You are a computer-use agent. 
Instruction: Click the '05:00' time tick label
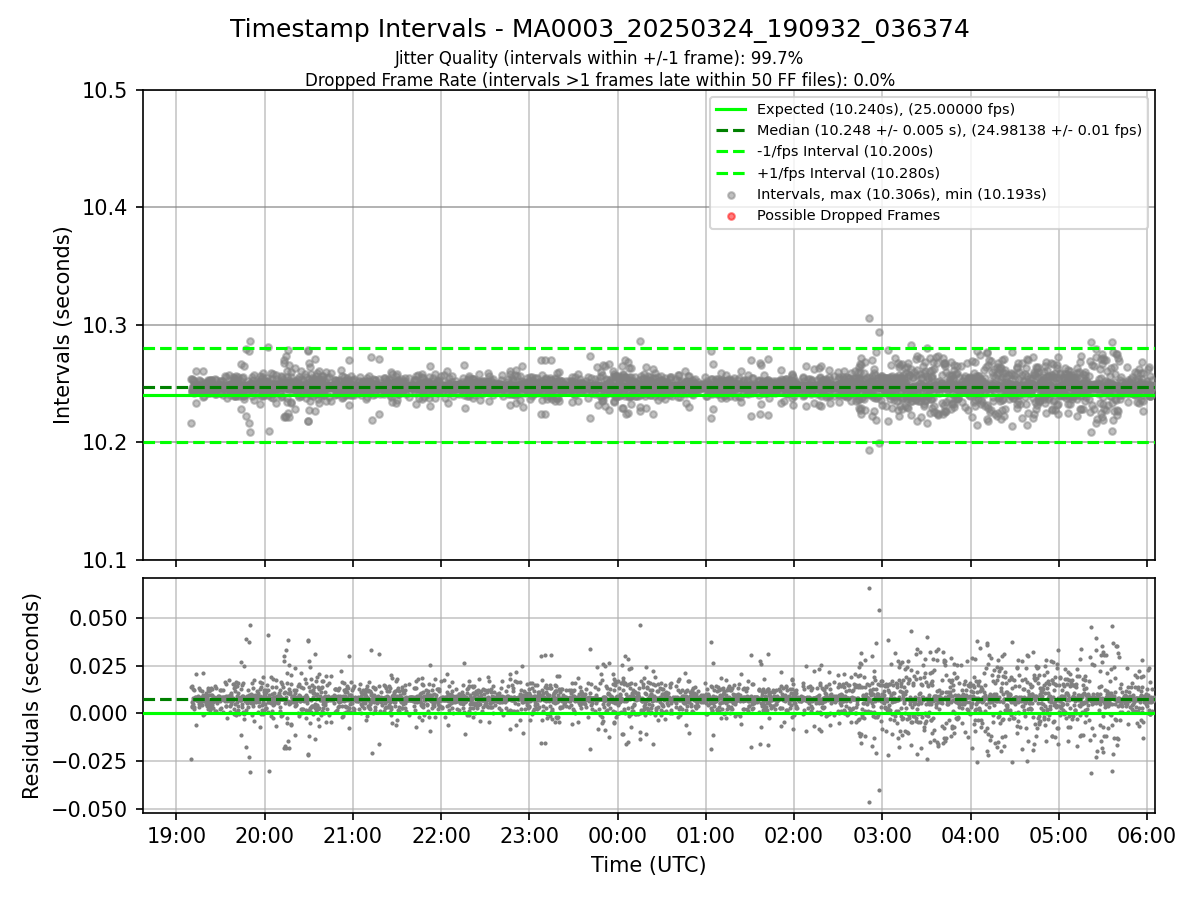[x=1058, y=836]
